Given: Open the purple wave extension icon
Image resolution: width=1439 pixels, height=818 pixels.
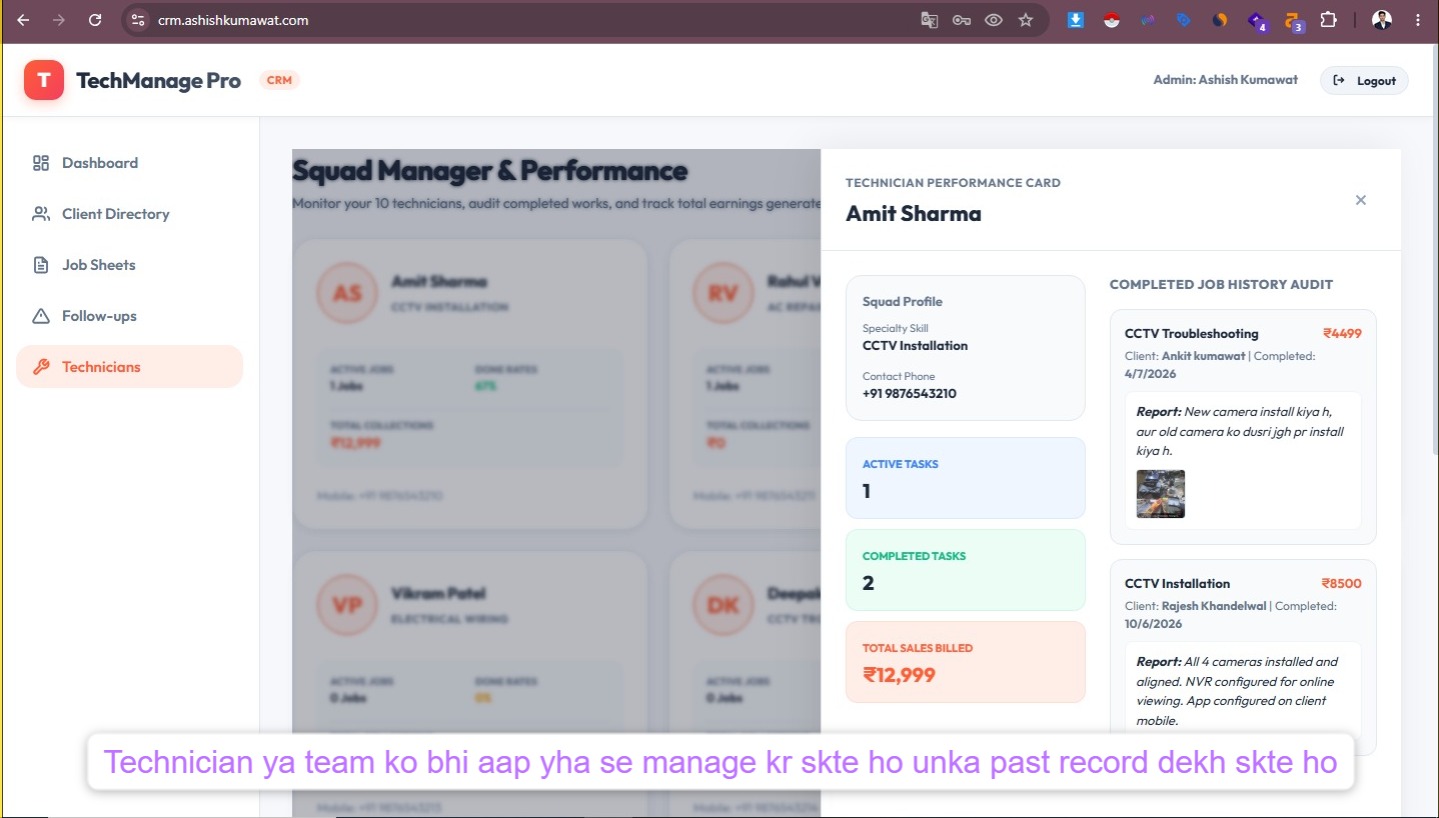Looking at the screenshot, I should [x=1148, y=20].
